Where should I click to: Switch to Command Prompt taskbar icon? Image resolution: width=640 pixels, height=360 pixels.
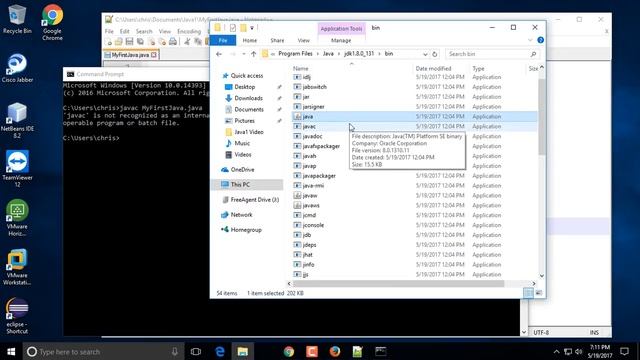pos(380,351)
